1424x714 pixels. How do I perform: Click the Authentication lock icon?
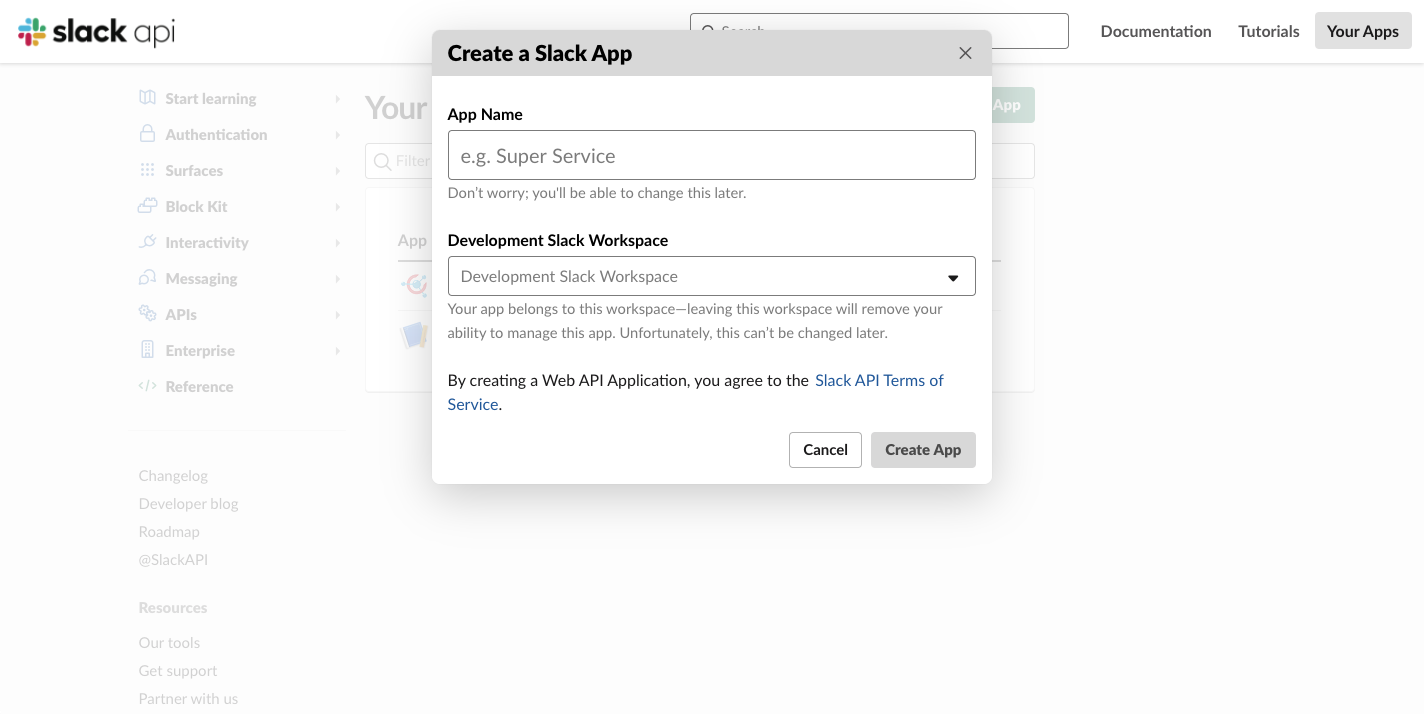tap(148, 133)
